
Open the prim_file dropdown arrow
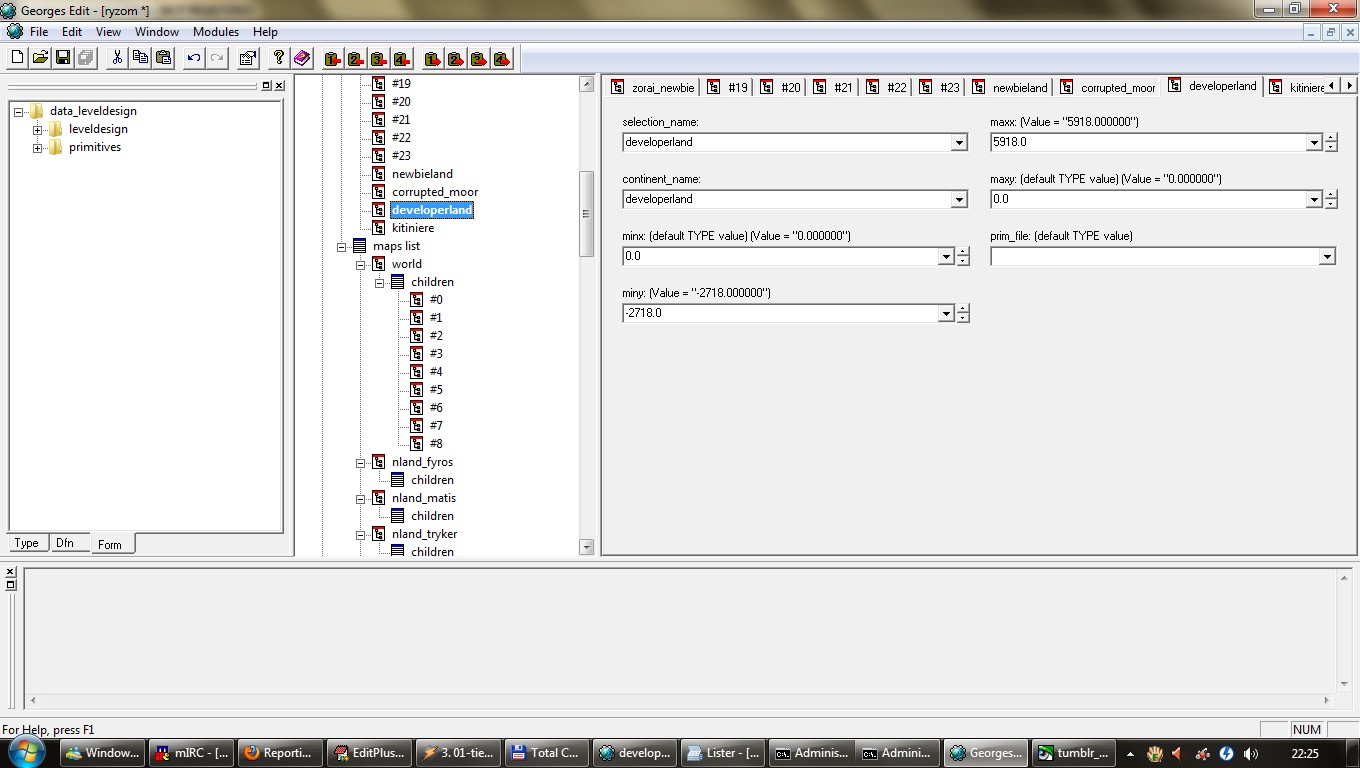[1327, 257]
